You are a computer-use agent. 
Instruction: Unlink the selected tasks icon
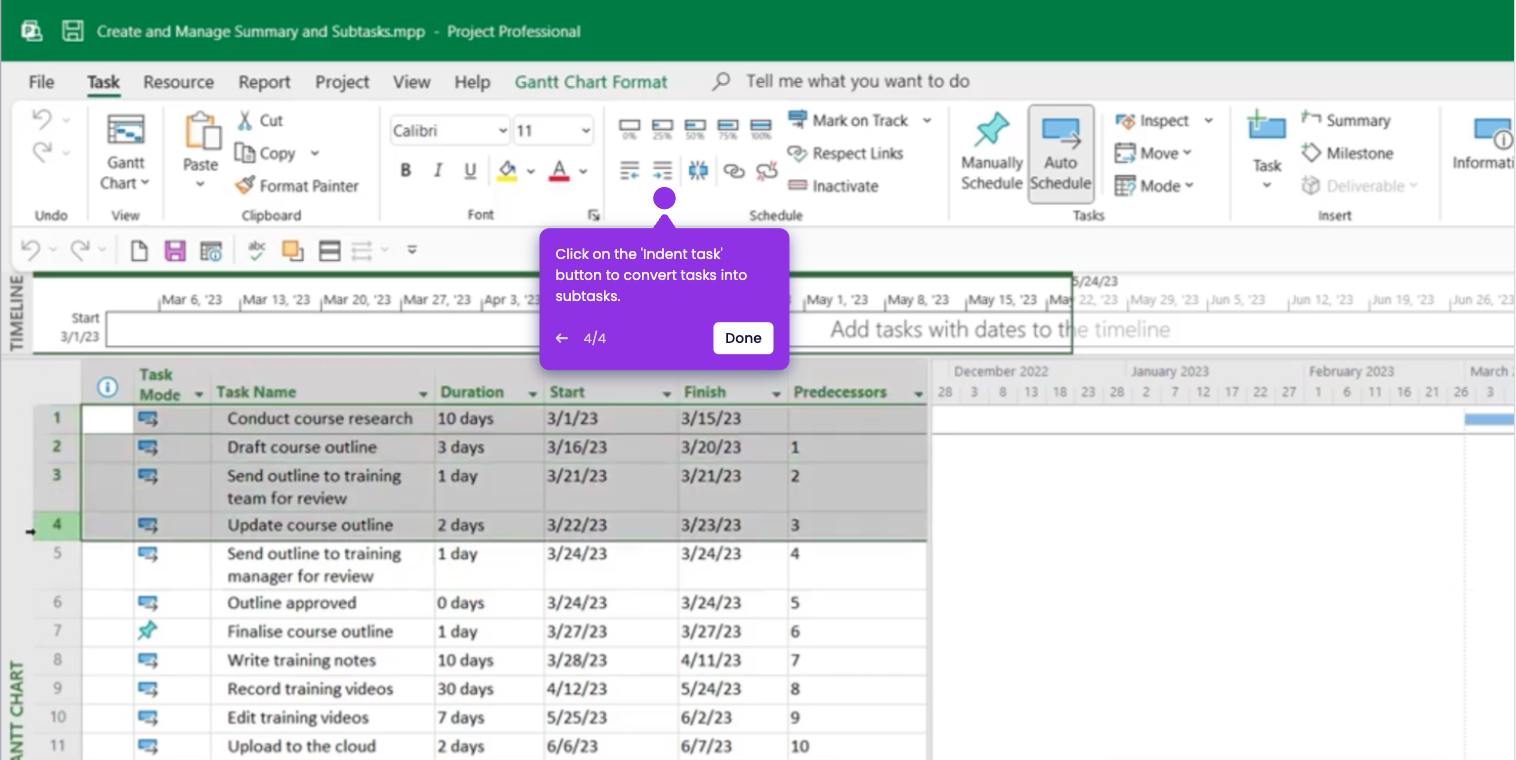(x=767, y=171)
